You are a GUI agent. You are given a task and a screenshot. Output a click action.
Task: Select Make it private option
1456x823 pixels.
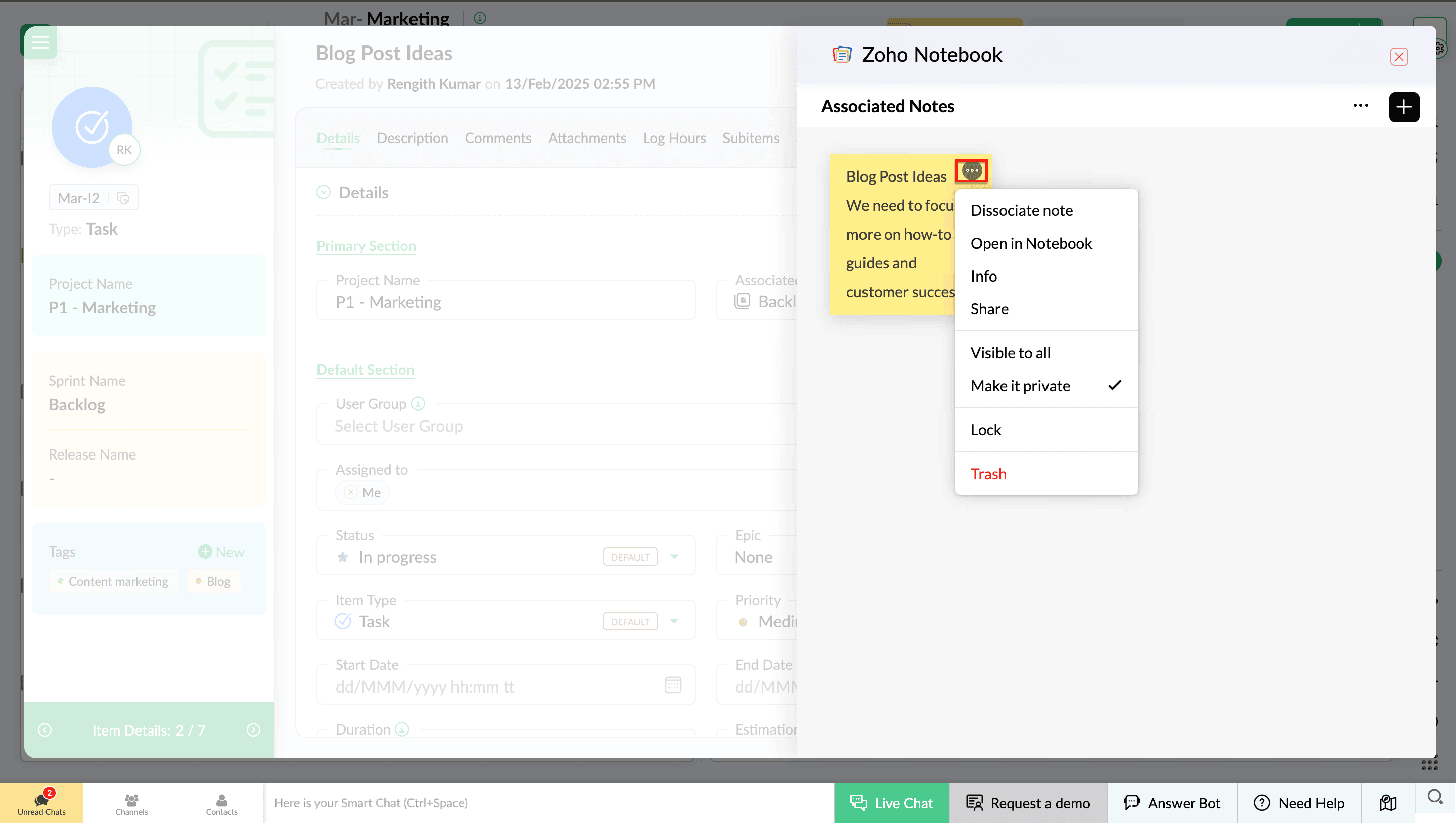[1020, 386]
